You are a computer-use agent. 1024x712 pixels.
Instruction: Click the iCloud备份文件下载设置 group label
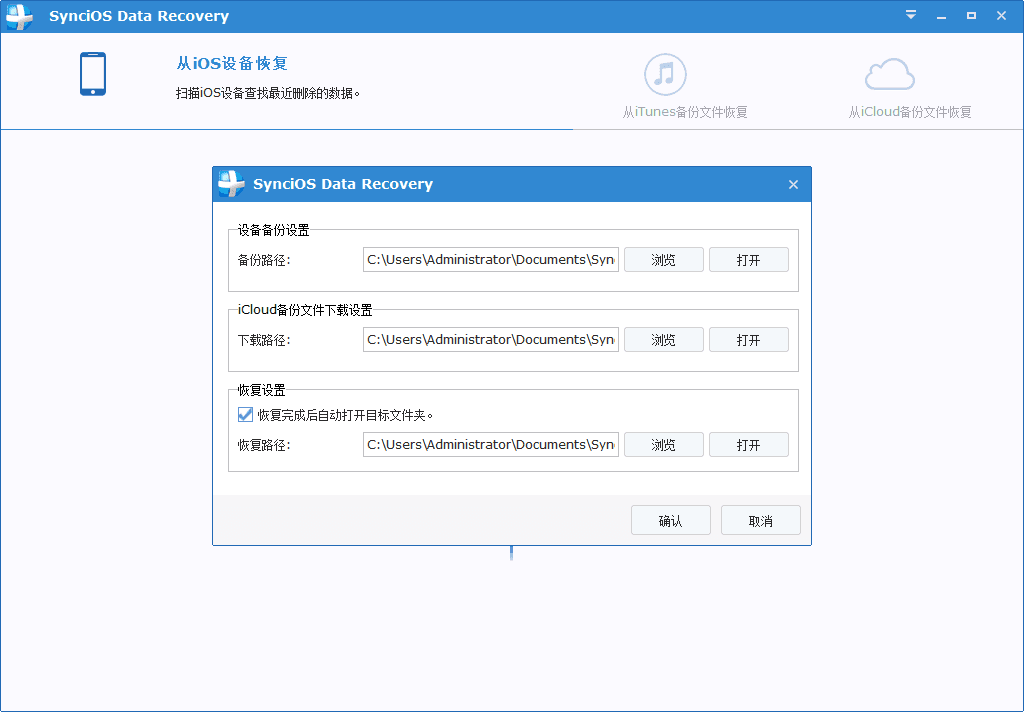pos(305,310)
